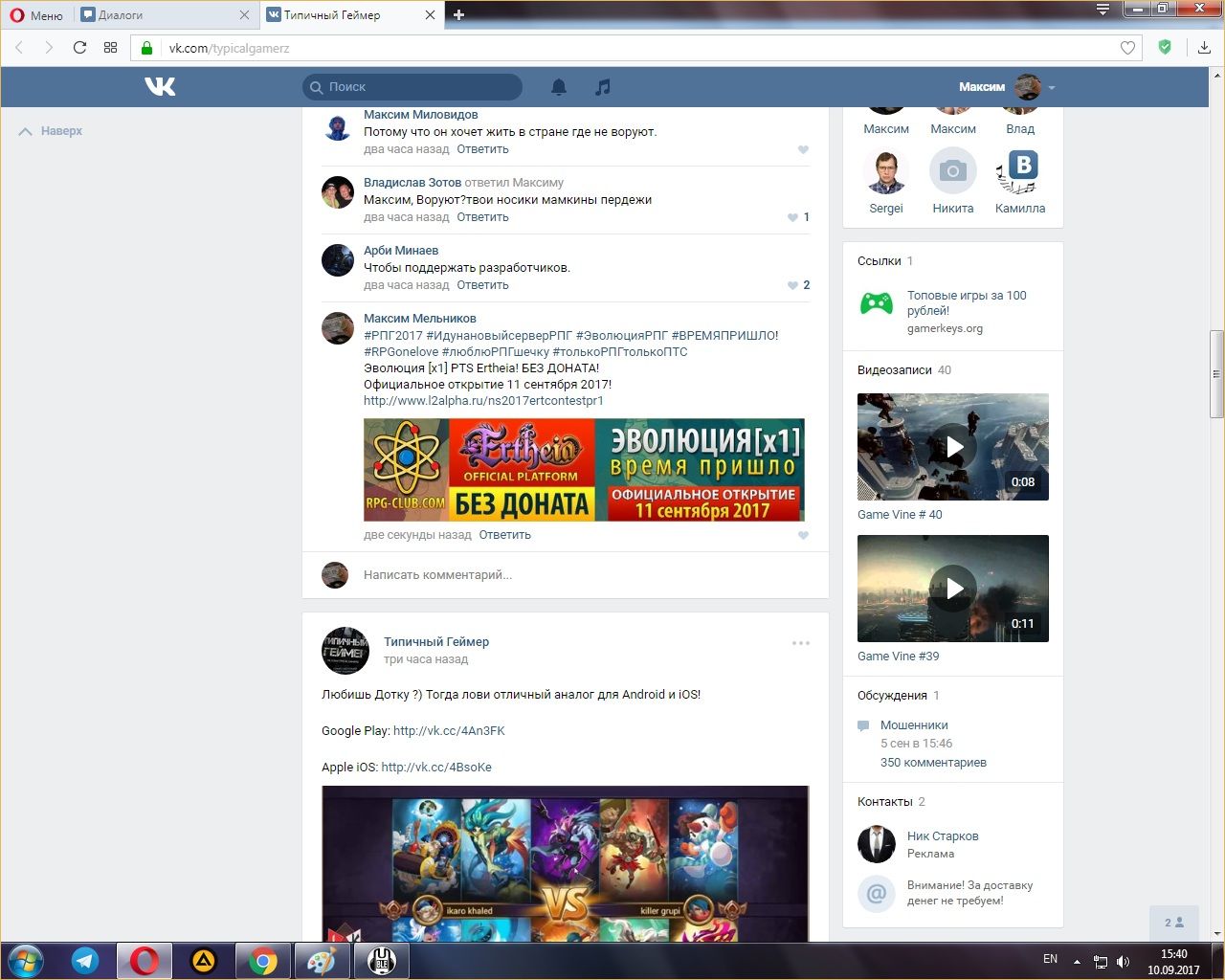
Task: Close the Типичный Геймер tab
Action: pos(431,15)
